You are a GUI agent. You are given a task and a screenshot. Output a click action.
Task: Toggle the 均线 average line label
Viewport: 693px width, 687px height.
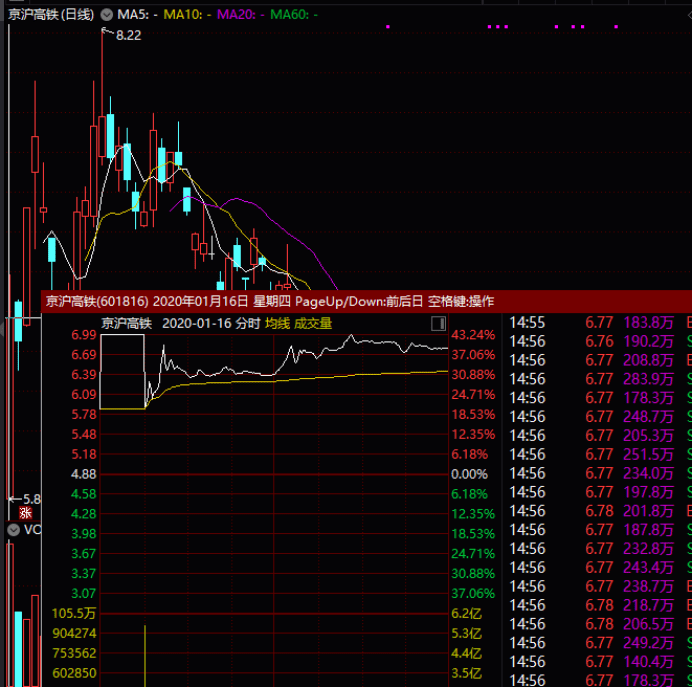click(277, 323)
